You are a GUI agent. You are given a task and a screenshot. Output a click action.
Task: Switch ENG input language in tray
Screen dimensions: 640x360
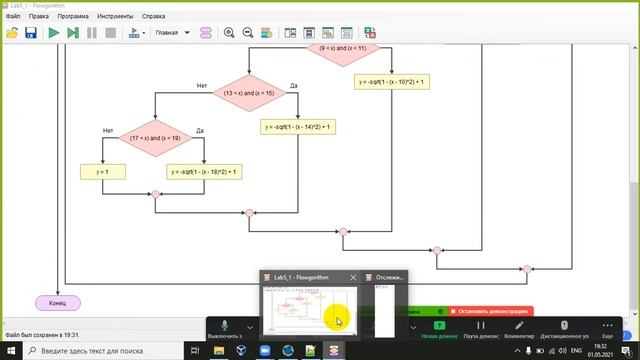tap(576, 351)
